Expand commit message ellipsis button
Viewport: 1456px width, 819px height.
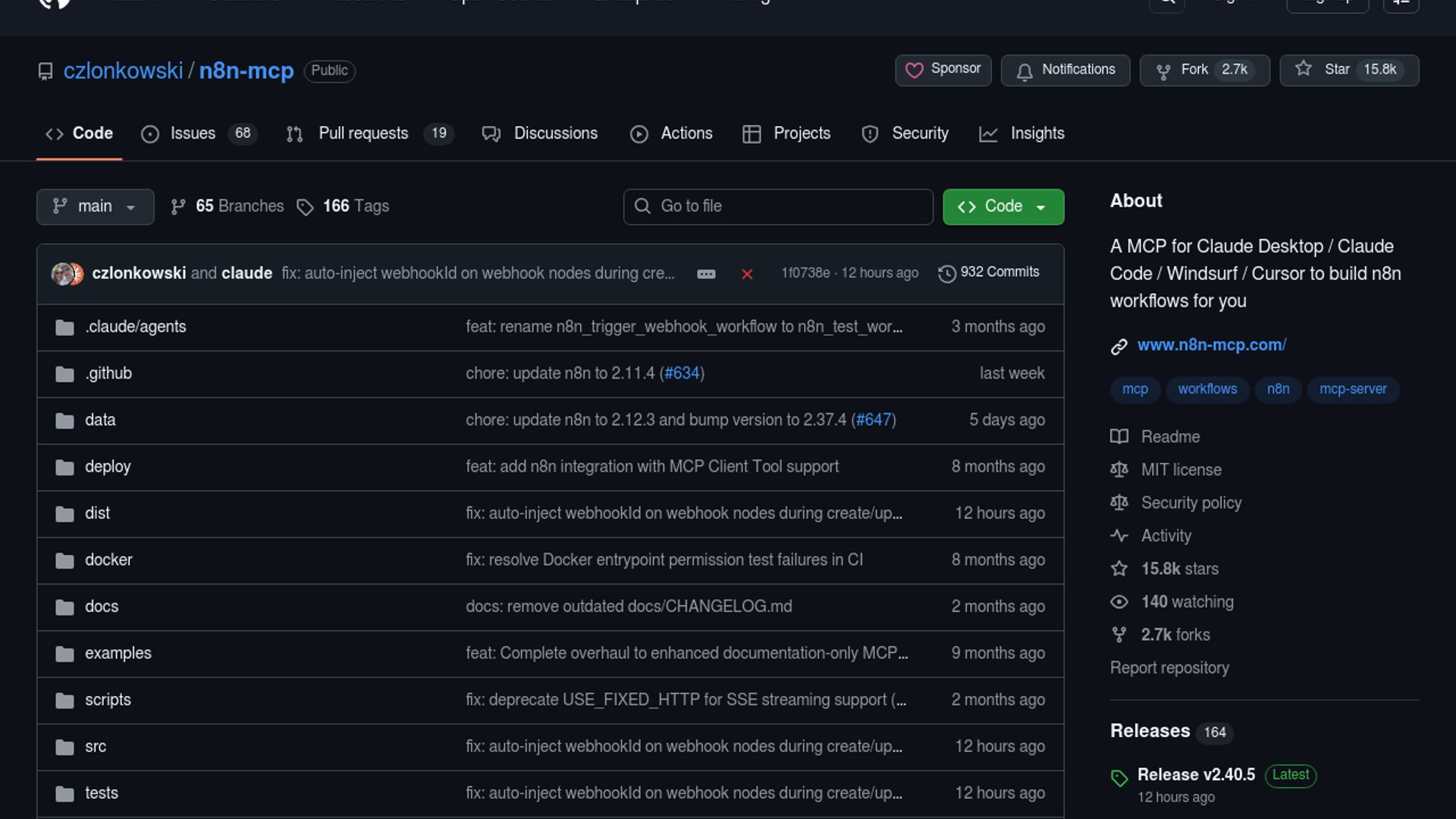(706, 274)
